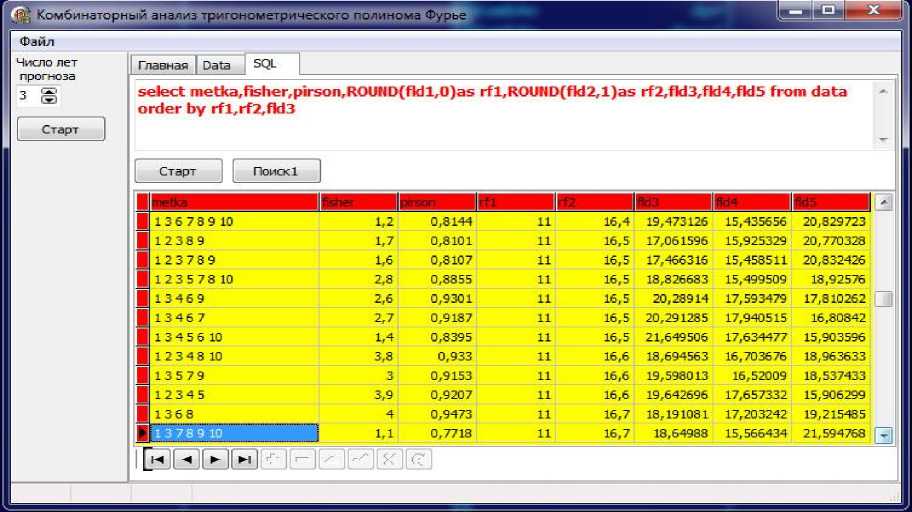912x512 pixels.
Task: Click current-row arrow indicator in last row
Action: tap(142, 433)
